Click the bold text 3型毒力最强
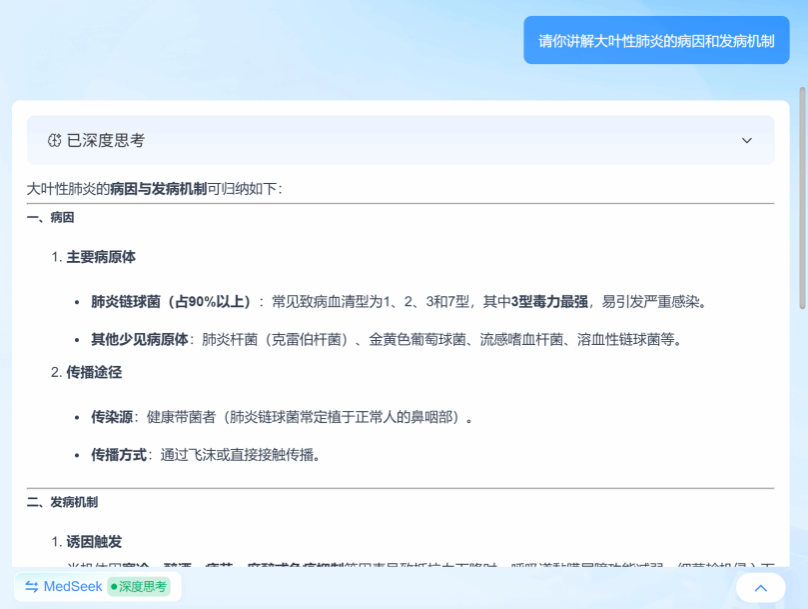This screenshot has height=609, width=808. 549,301
